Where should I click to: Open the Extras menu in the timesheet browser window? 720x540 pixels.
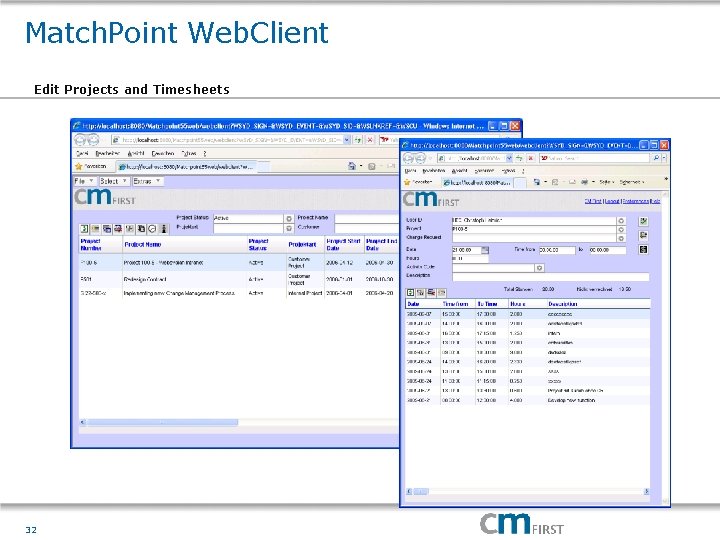508,170
